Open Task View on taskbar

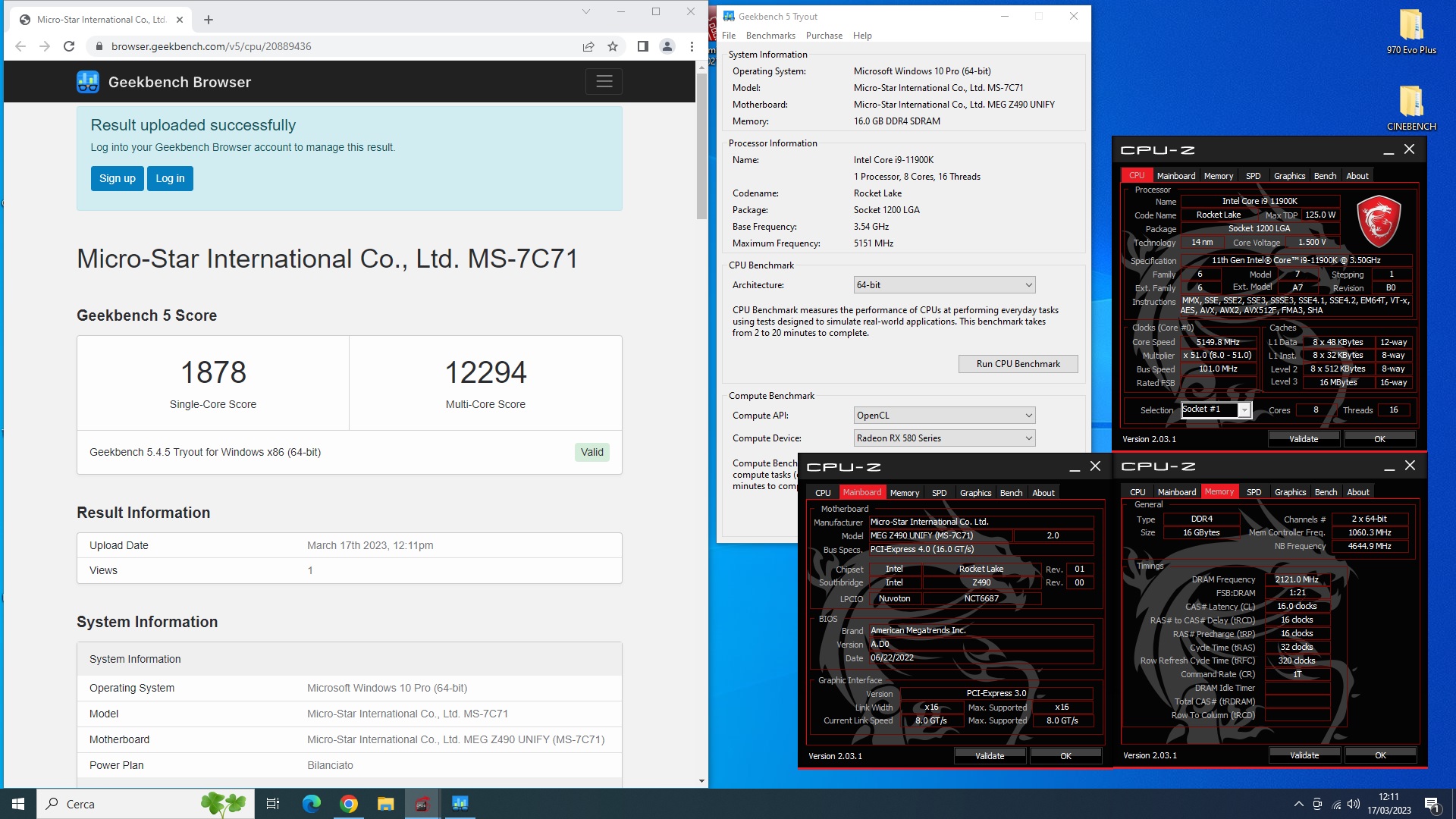pos(273,804)
